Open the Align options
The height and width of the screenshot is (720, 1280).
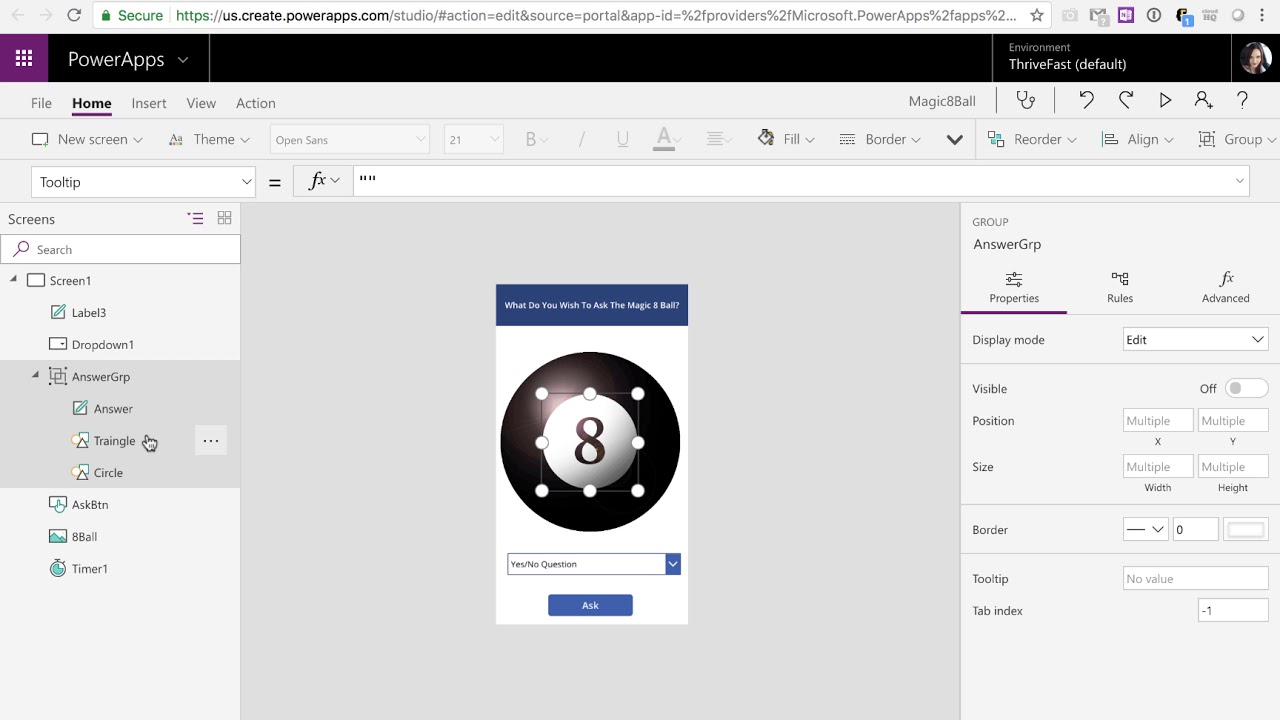[1138, 139]
